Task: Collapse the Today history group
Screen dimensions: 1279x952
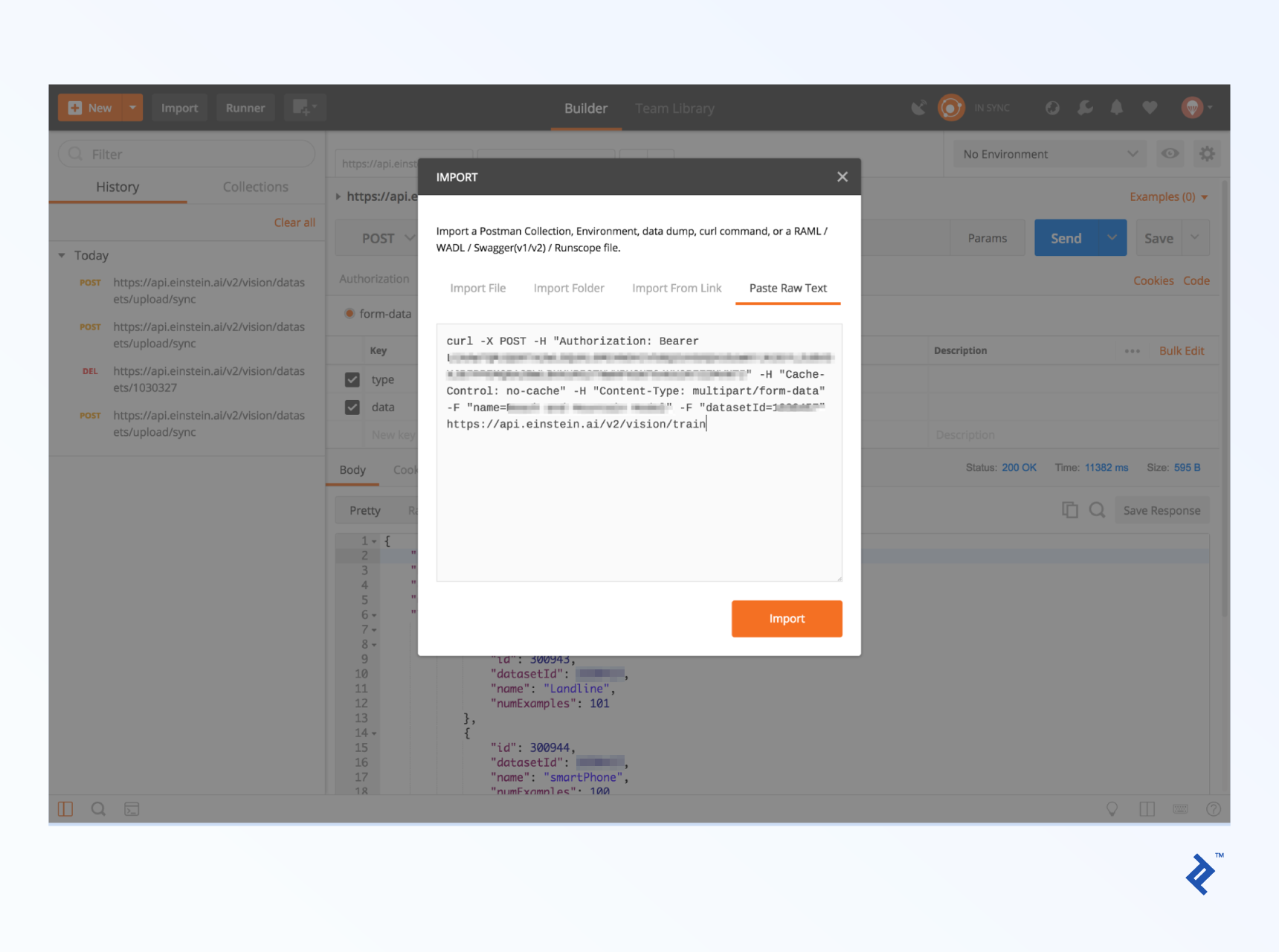Action: click(x=62, y=255)
